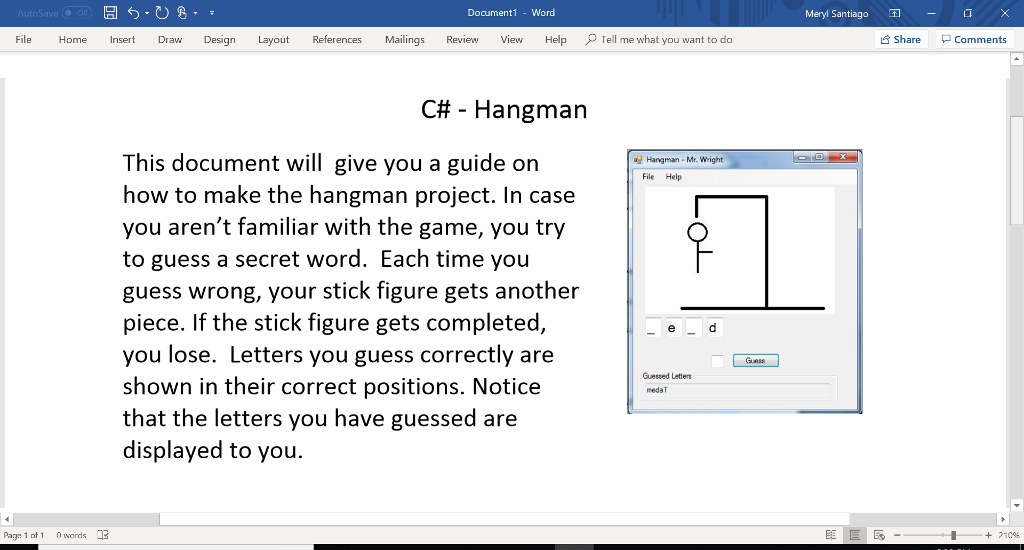1024x550 pixels.
Task: Click the horizontal scrollbar left arrow
Action: 7,519
